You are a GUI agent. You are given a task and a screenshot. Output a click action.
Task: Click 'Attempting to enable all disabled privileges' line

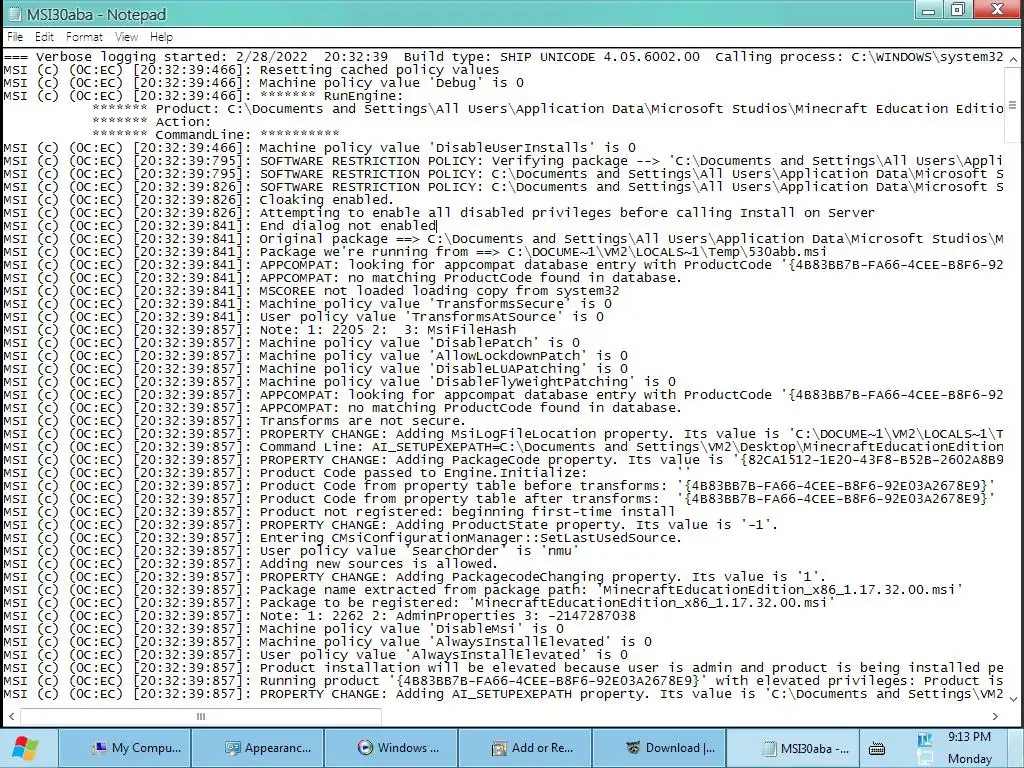(x=439, y=213)
